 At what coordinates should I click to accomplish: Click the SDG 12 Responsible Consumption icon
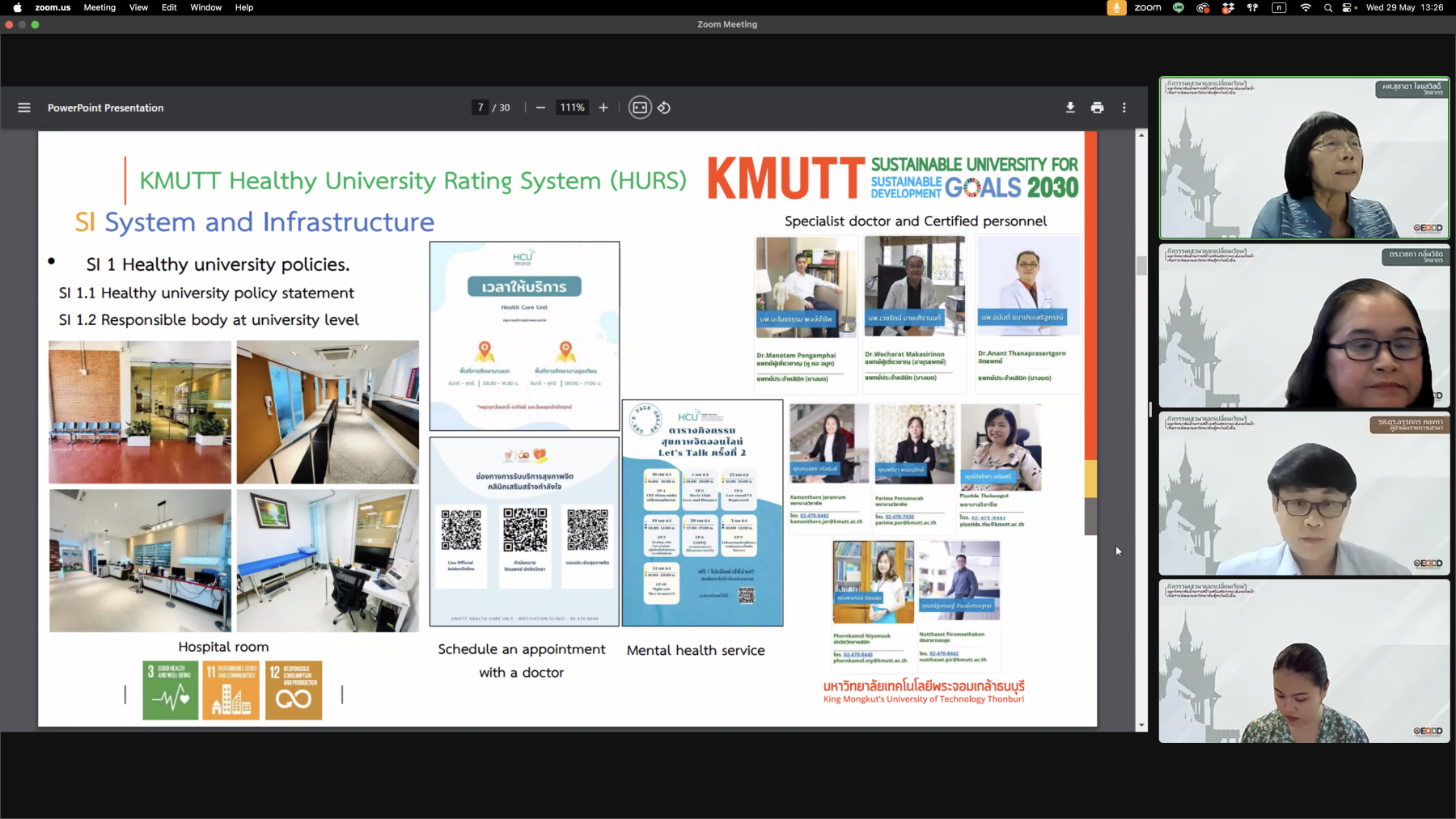pos(294,690)
